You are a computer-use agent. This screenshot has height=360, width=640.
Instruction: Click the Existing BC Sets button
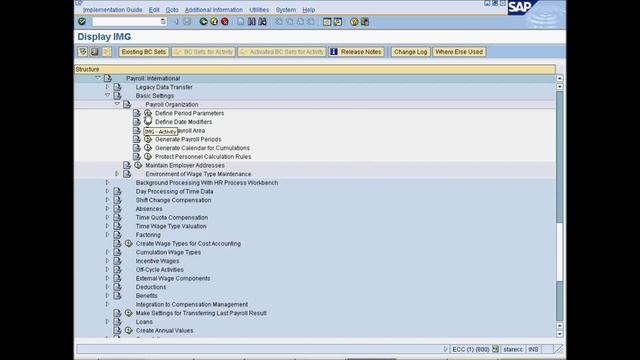(x=144, y=52)
